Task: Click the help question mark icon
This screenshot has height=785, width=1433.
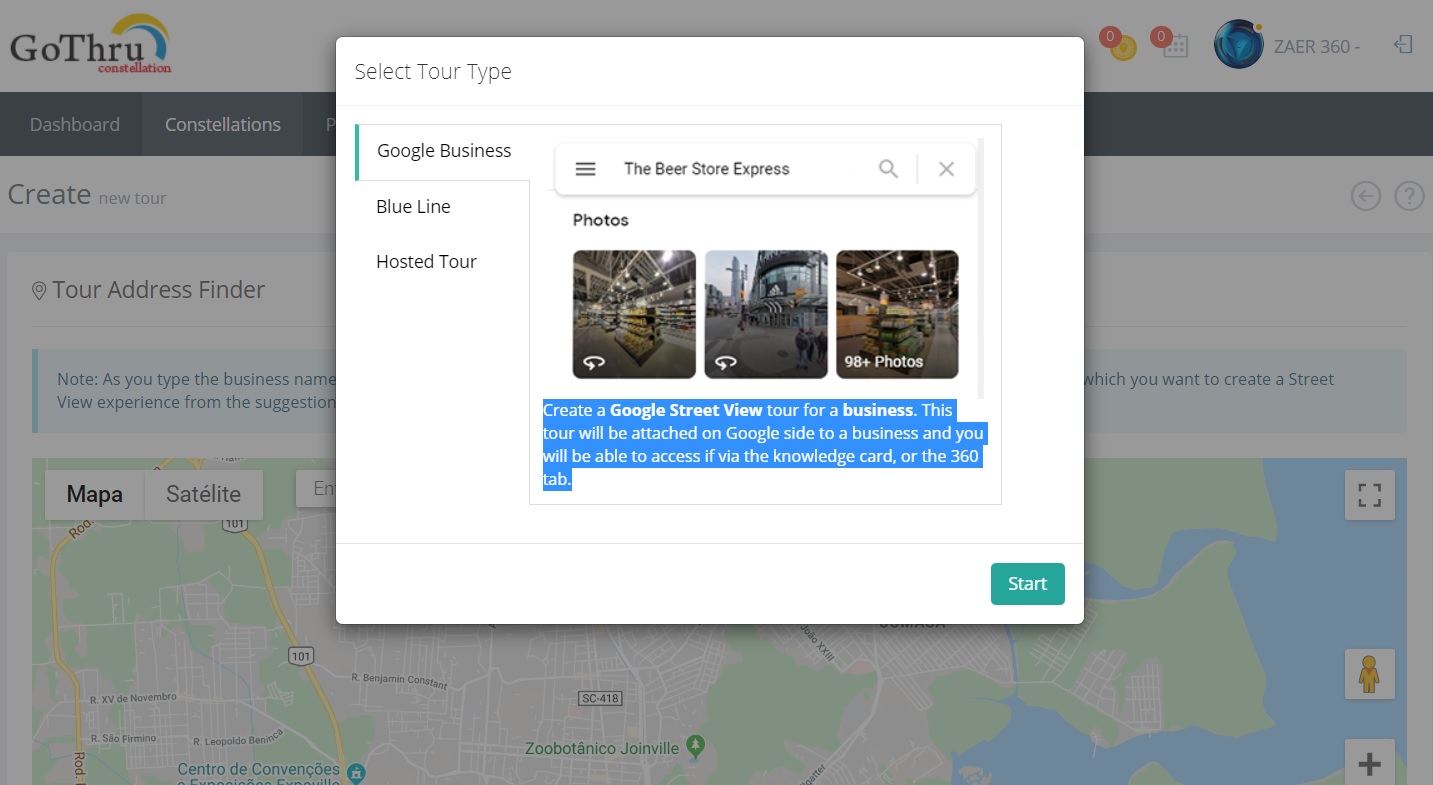Action: coord(1409,196)
